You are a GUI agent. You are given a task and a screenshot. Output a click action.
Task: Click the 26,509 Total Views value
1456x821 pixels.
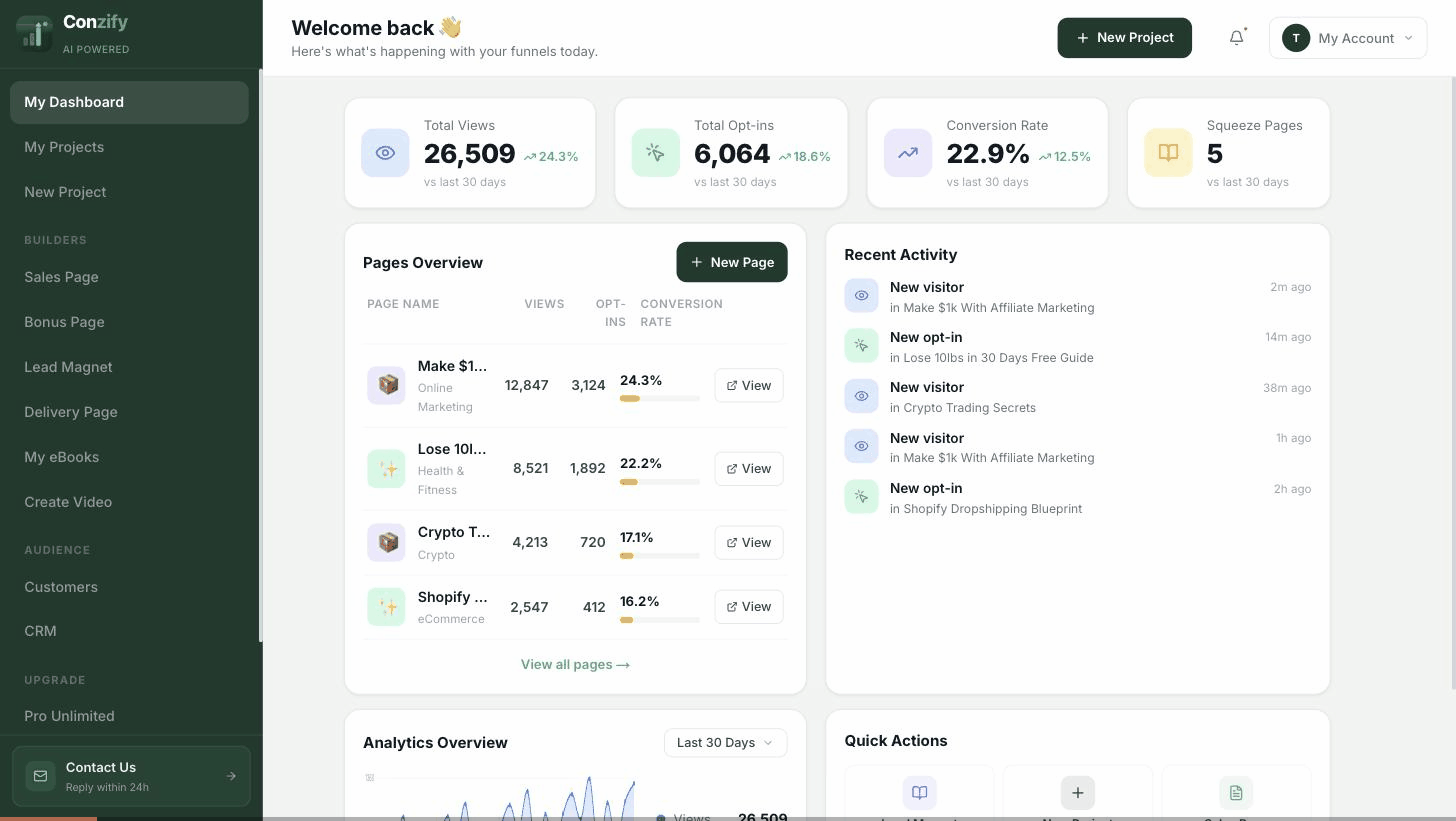470,154
